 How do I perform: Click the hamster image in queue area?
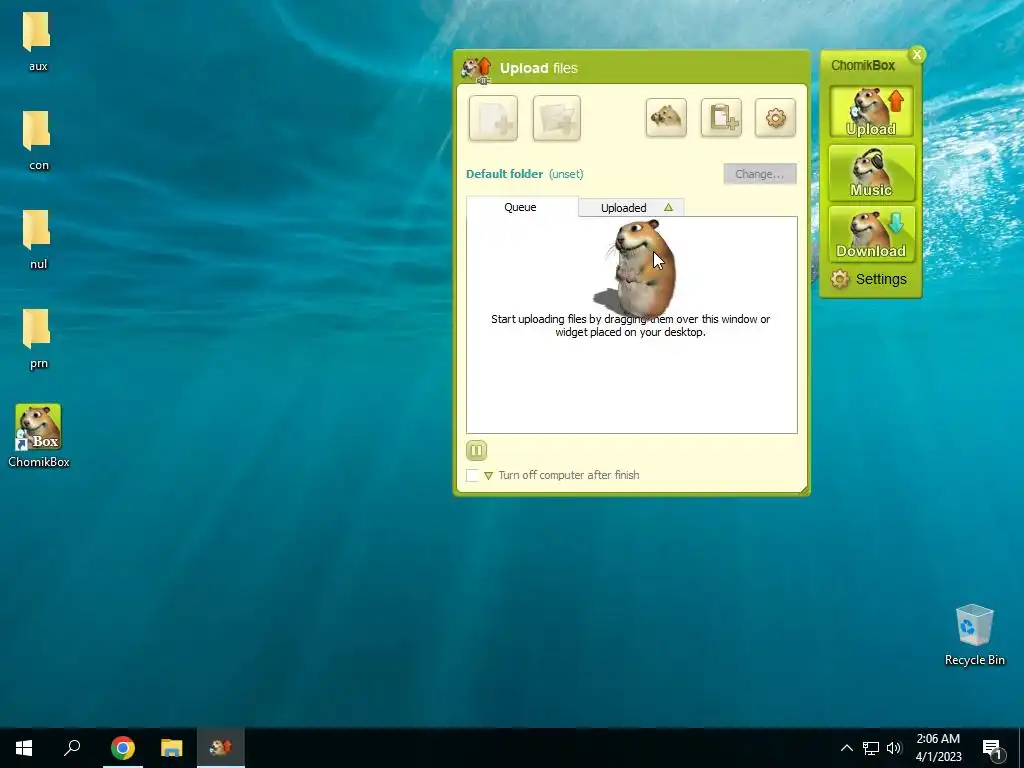(x=637, y=267)
